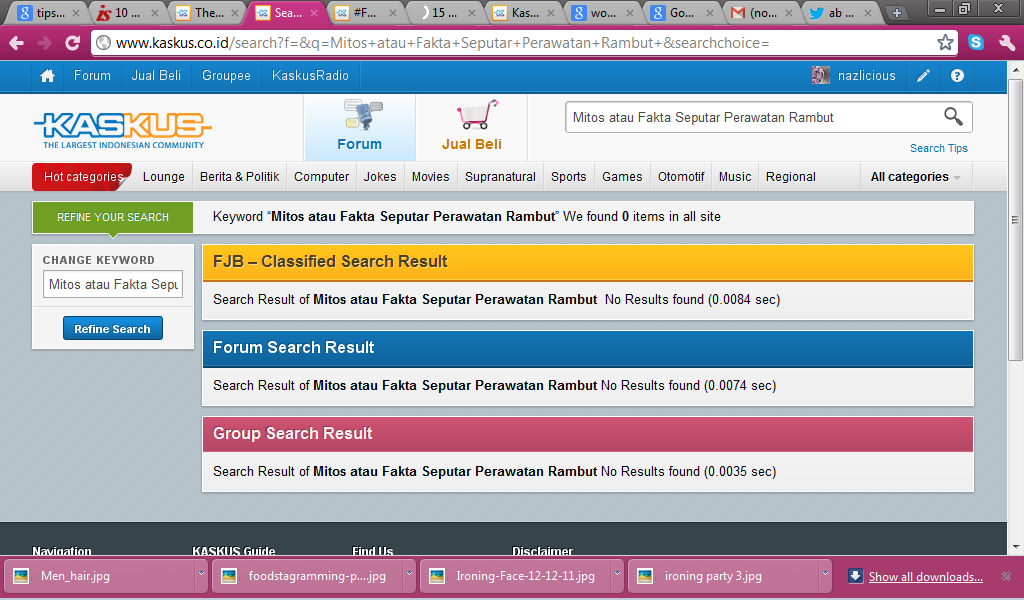Close the active 'Sea...' tab
The image size is (1024, 600).
(313, 13)
